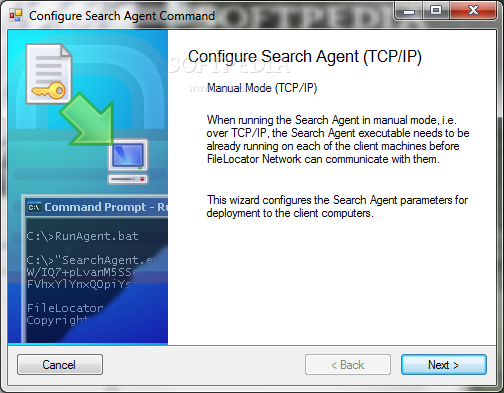Click the green arrow graphic in the banner
Image resolution: width=504 pixels, height=393 pixels.
coord(89,119)
